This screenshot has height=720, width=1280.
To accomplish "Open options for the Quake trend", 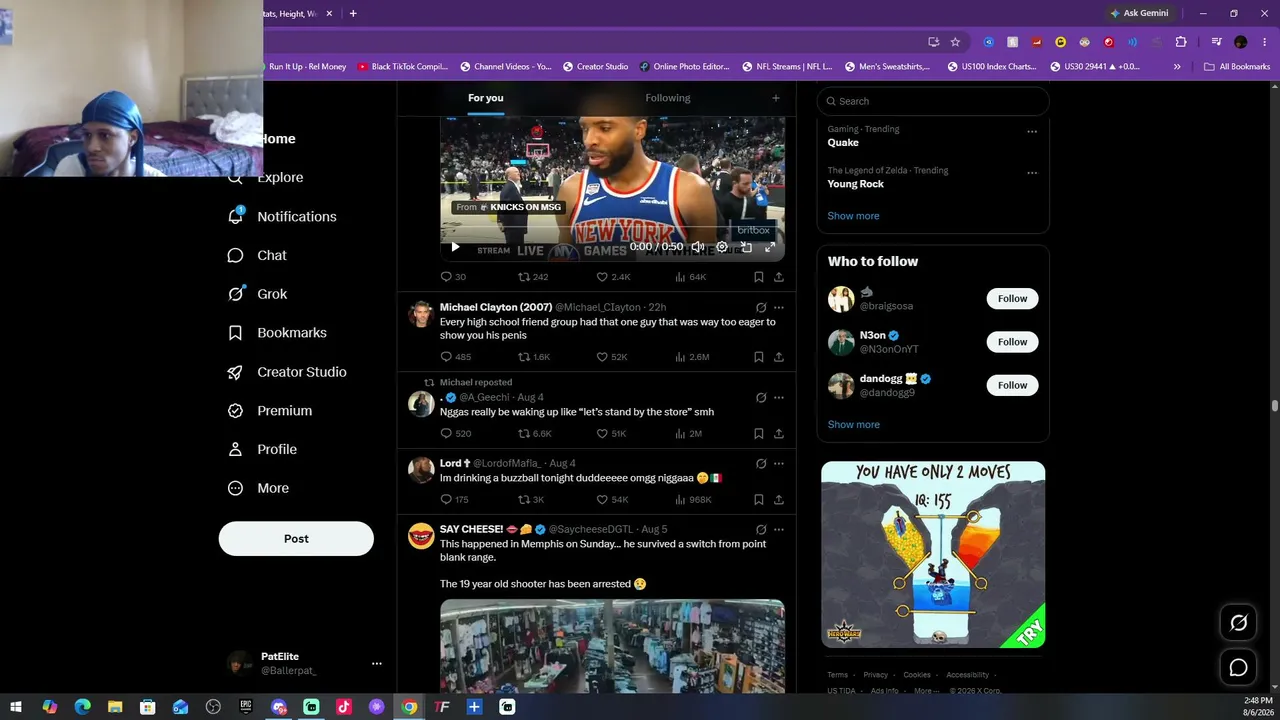I will pos(1032,131).
